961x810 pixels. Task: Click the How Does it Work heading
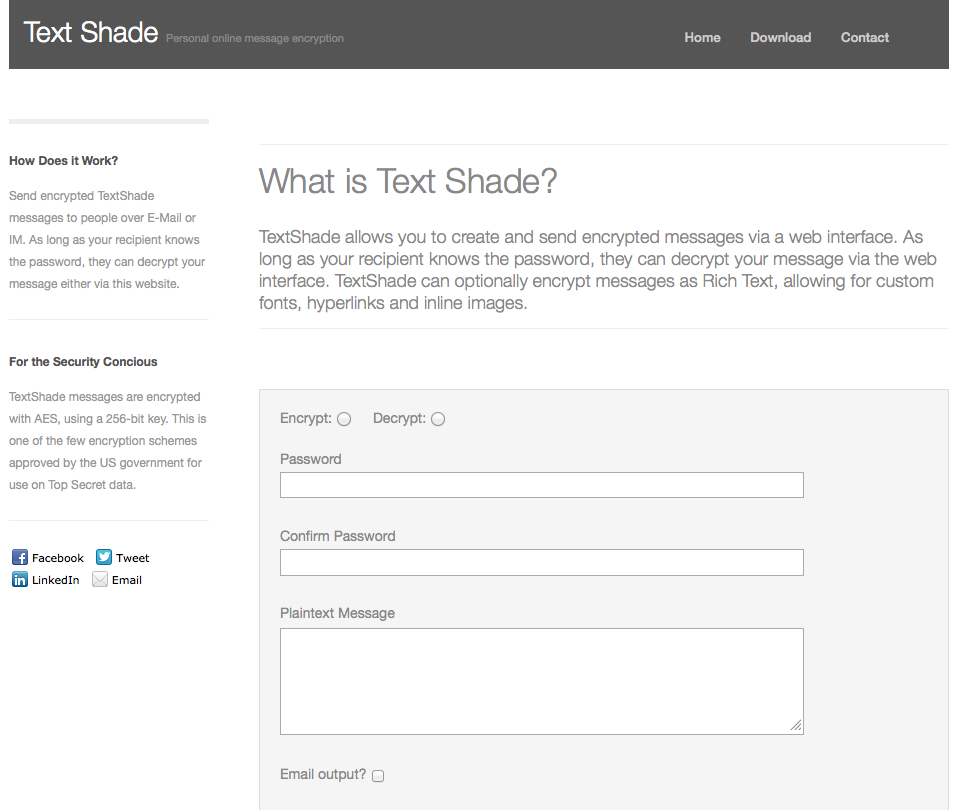63,160
